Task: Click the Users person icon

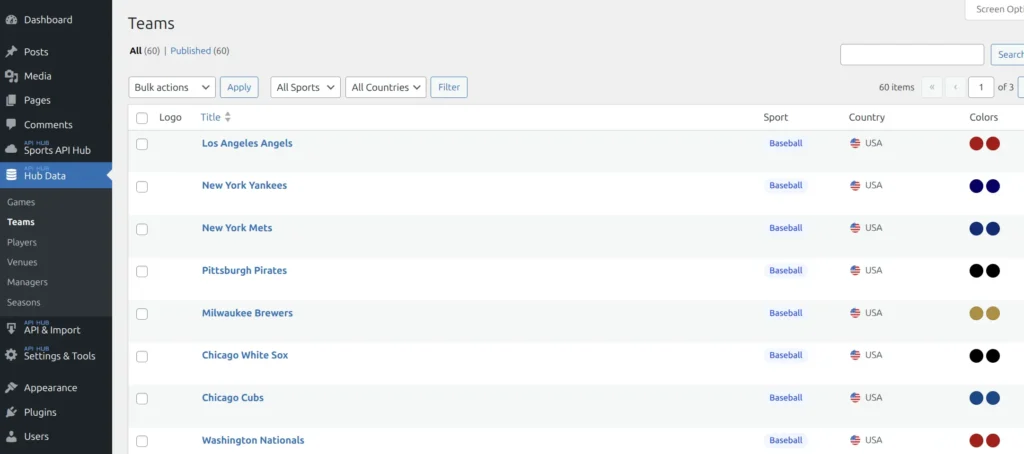Action: click(11, 436)
